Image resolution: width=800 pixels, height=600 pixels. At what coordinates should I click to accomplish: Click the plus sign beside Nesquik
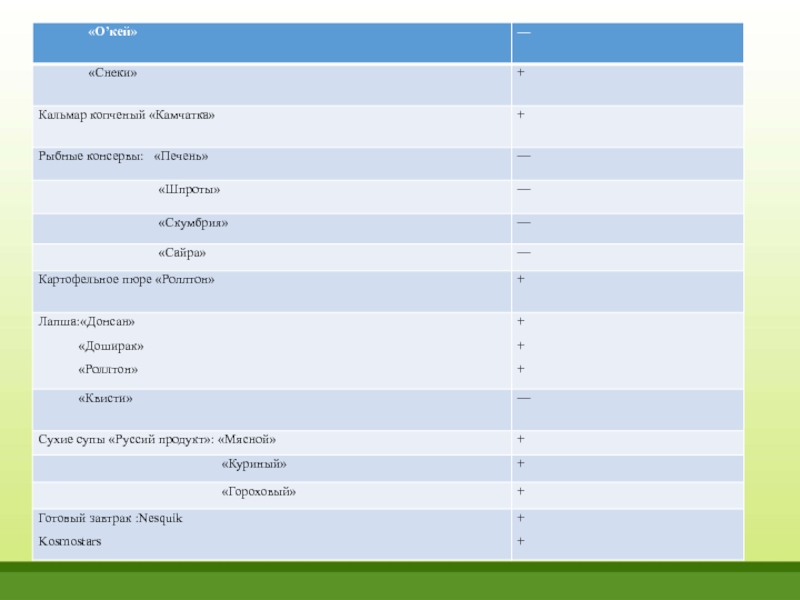tap(520, 517)
